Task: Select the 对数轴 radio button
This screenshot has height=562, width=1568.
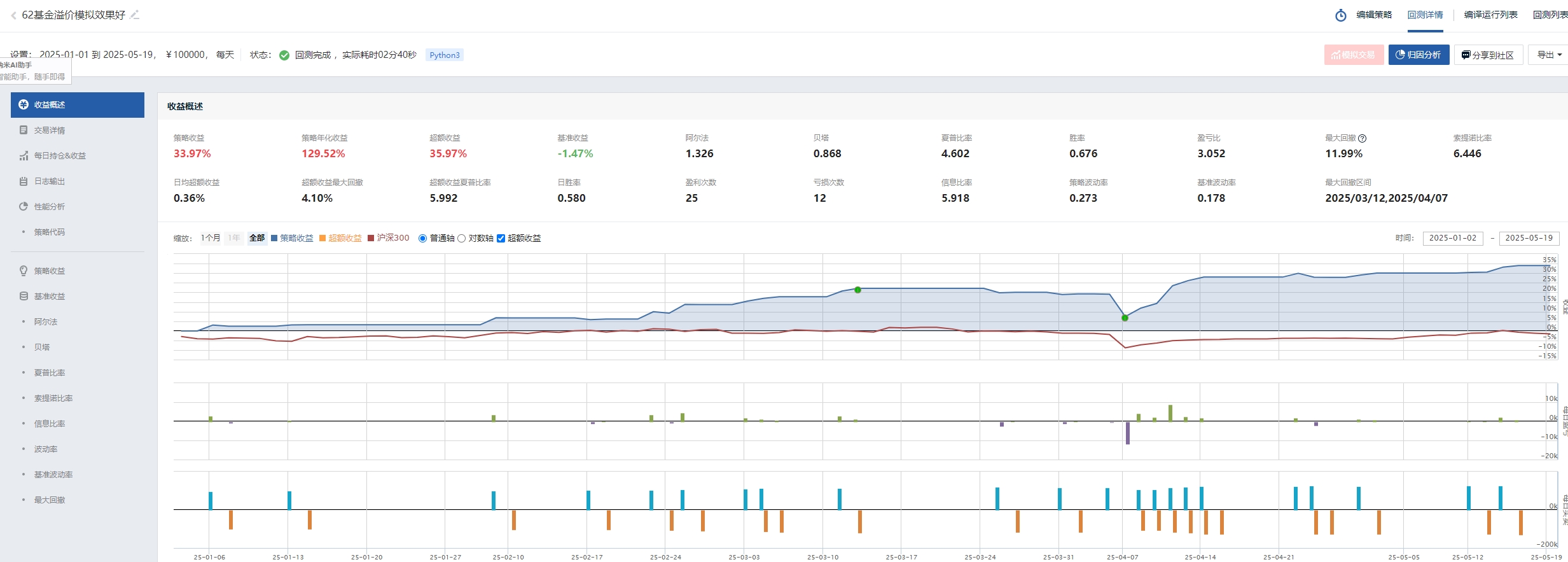Action: tap(462, 239)
